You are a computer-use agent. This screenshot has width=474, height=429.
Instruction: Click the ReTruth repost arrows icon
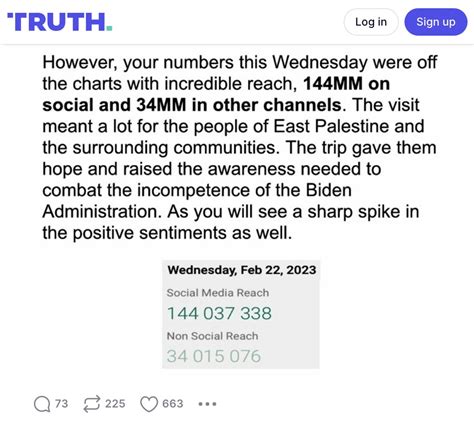point(92,404)
